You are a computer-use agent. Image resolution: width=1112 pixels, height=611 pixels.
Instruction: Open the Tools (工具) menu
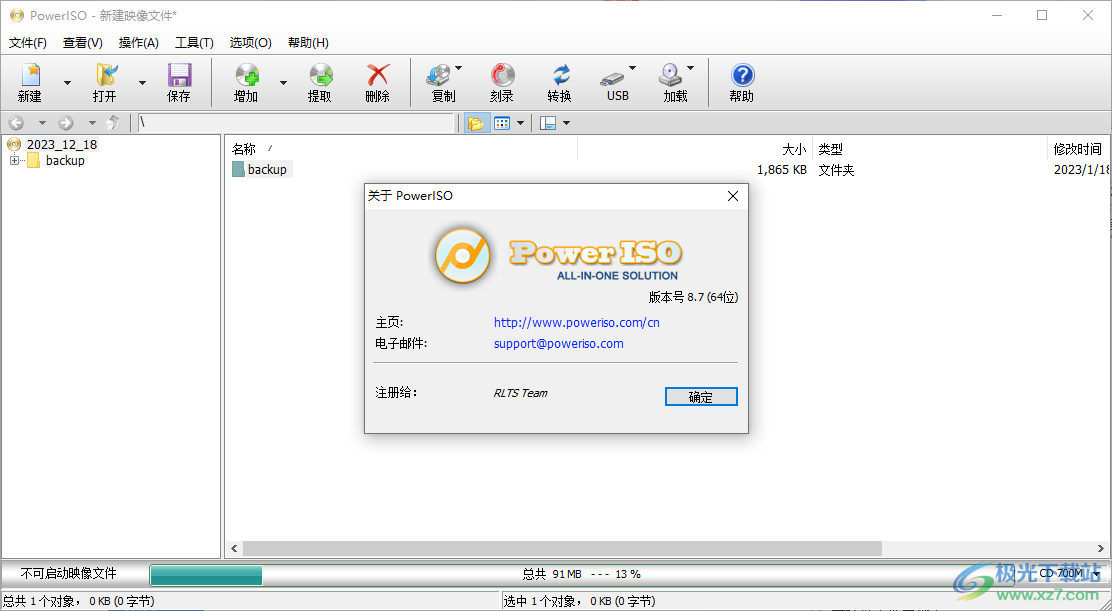pos(194,43)
